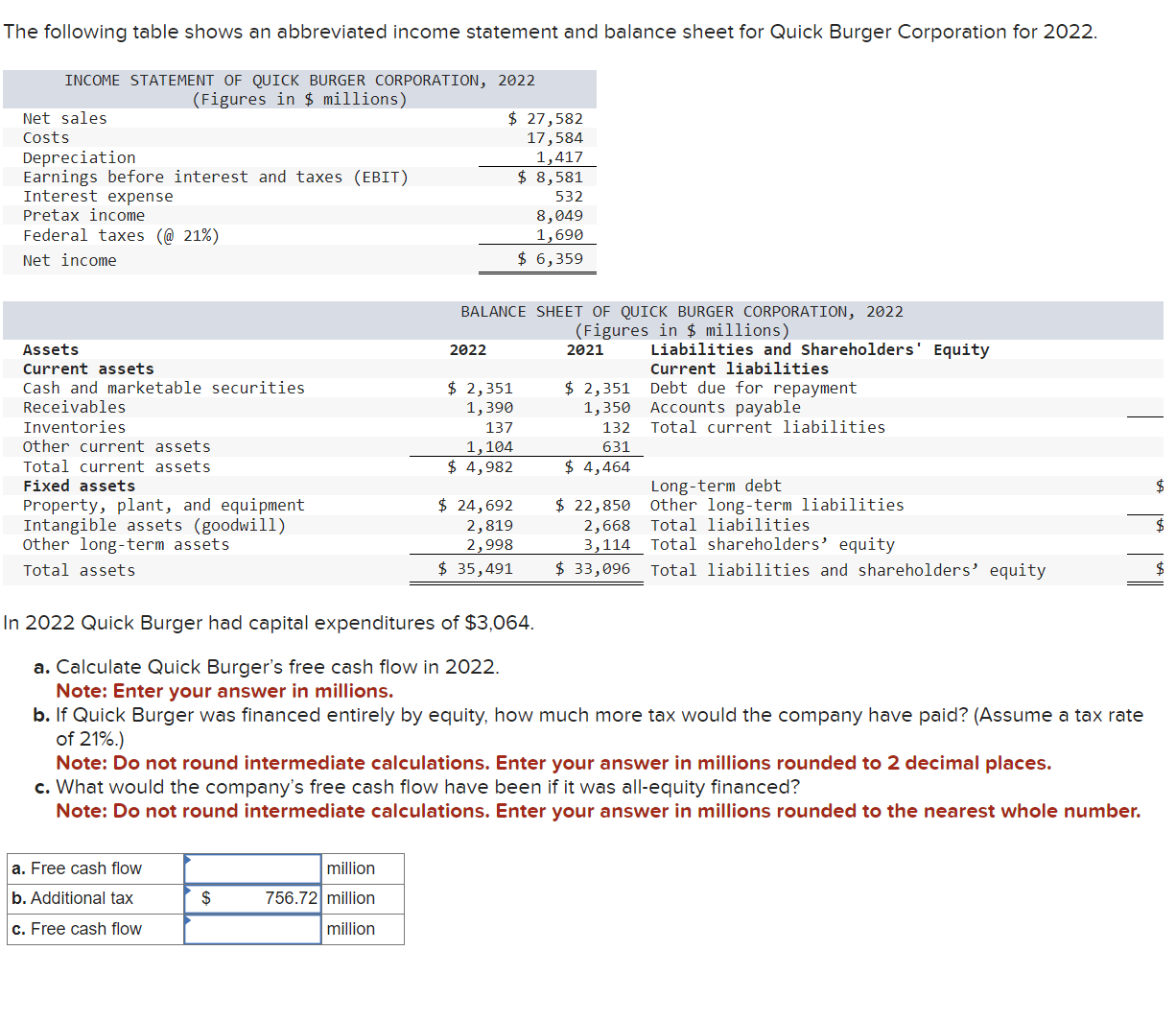1176x1022 pixels.
Task: Click the 'Fixed assets' subheading
Action: 79,486
